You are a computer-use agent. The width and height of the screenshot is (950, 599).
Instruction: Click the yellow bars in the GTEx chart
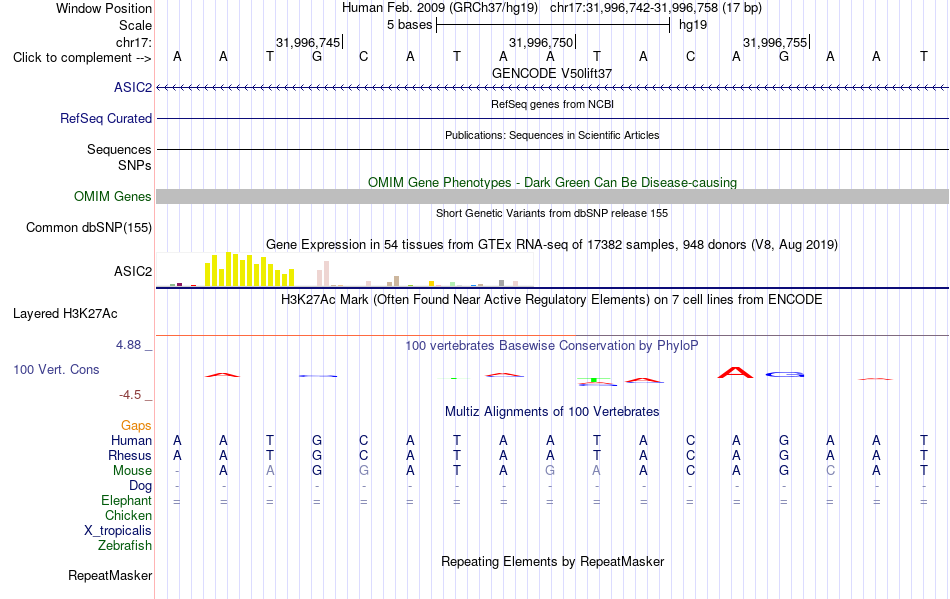tap(250, 270)
